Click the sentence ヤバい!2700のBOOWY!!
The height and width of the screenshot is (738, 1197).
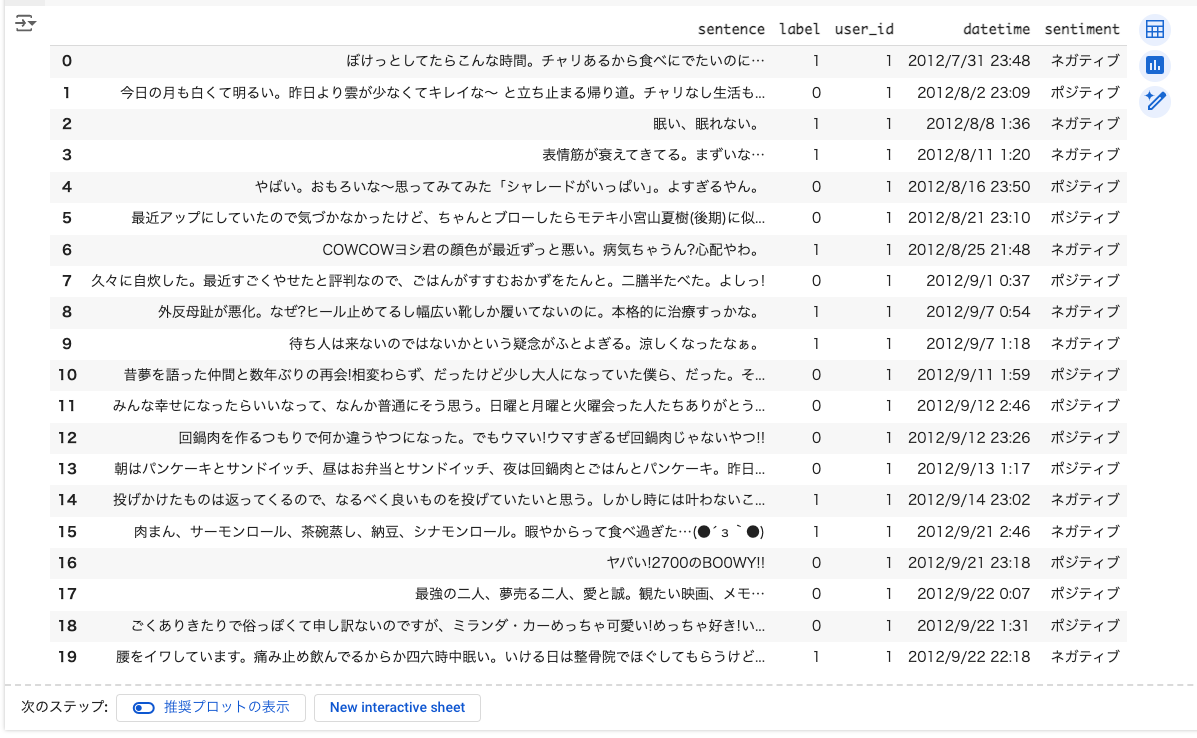686,563
